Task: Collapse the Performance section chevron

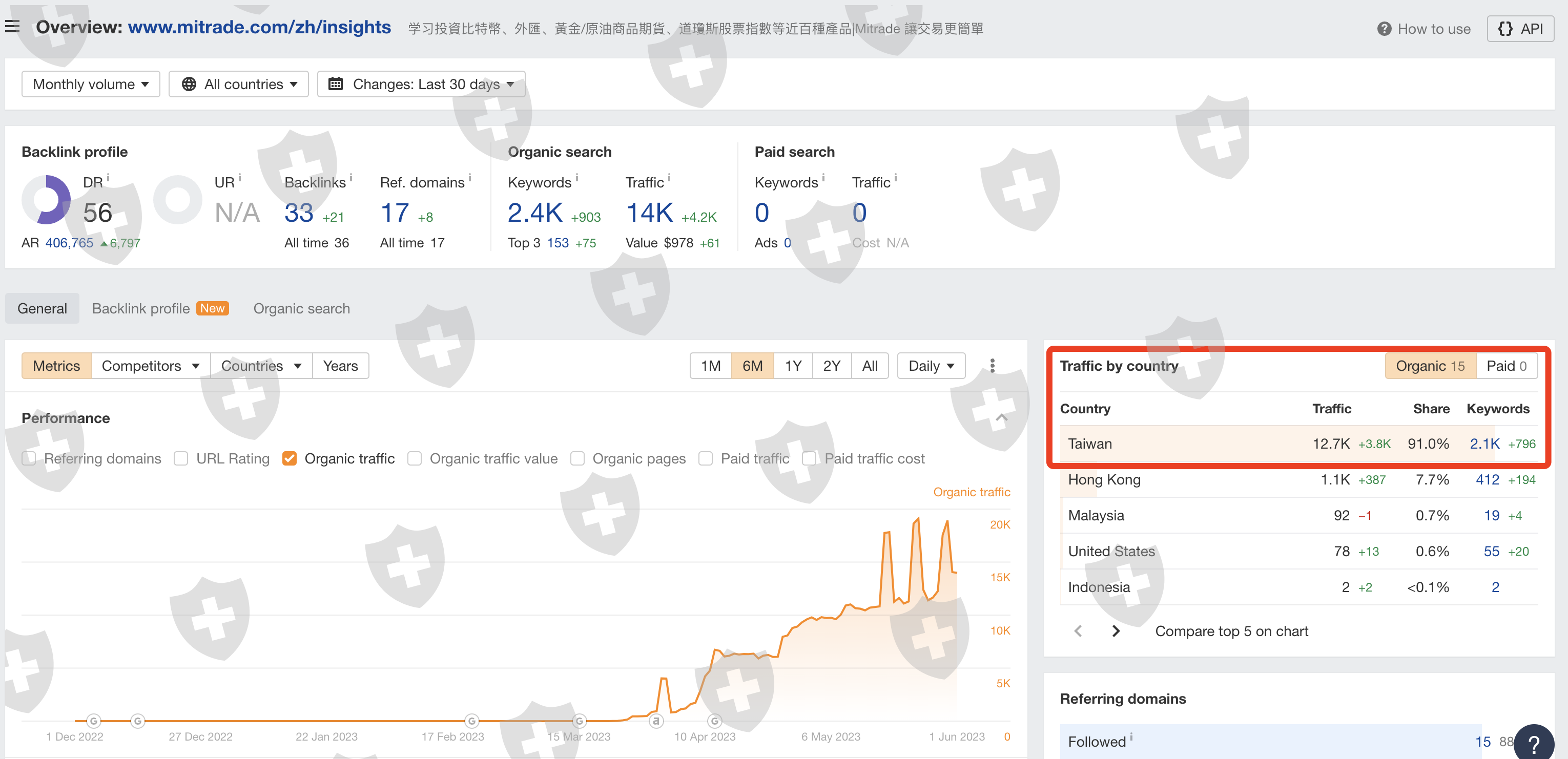Action: (1001, 418)
